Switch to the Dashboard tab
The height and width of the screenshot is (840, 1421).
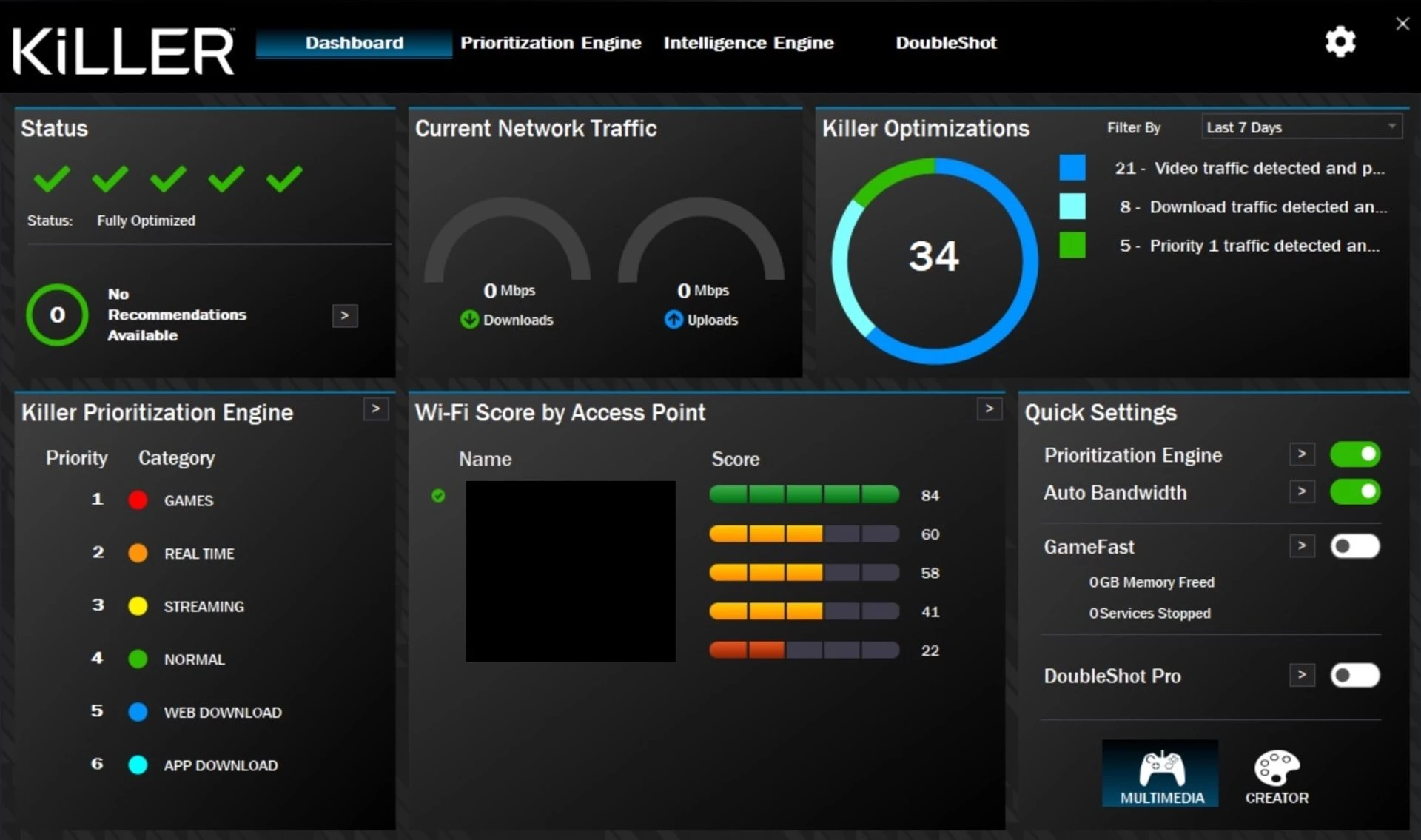pos(354,43)
